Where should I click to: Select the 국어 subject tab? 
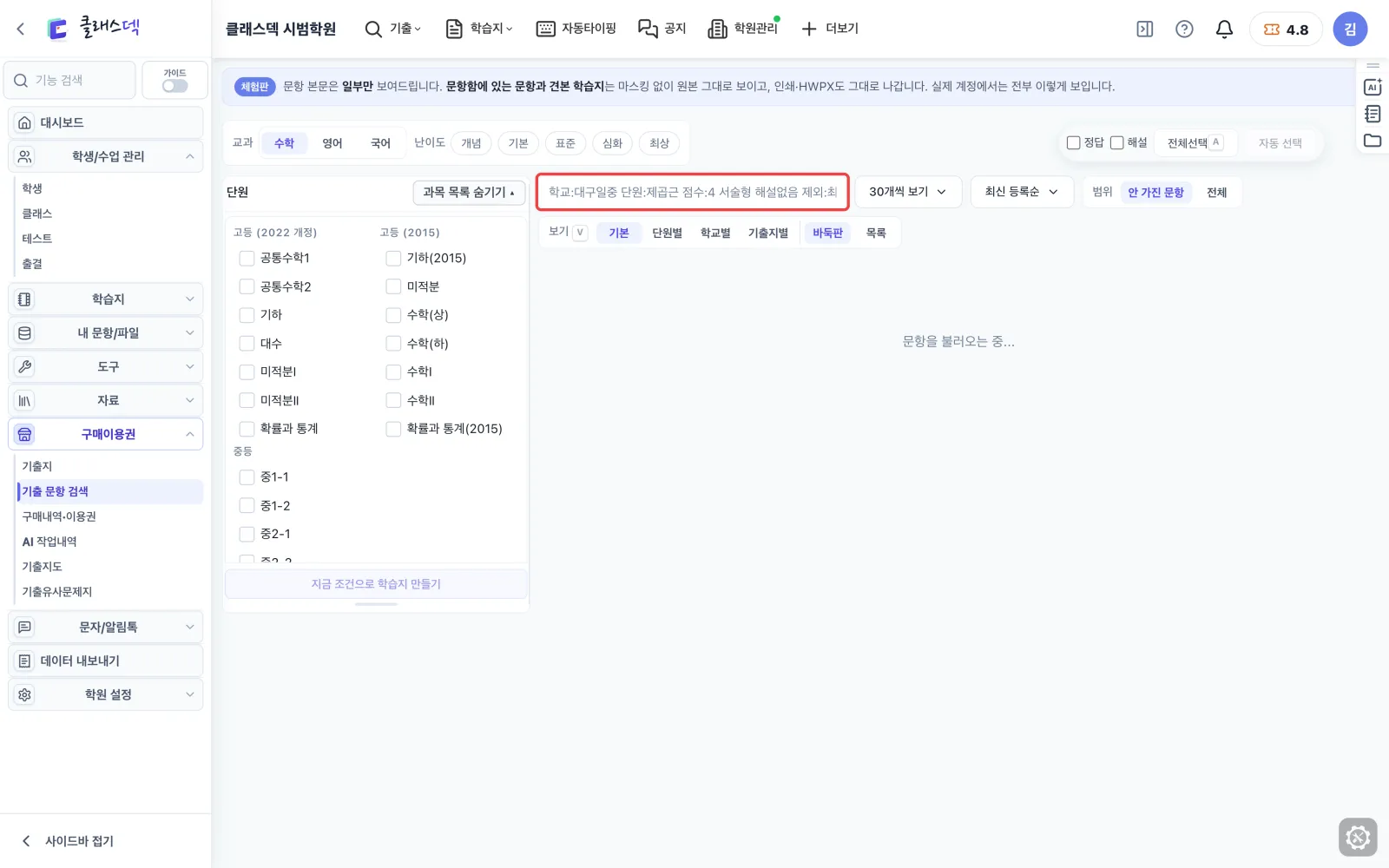[380, 143]
